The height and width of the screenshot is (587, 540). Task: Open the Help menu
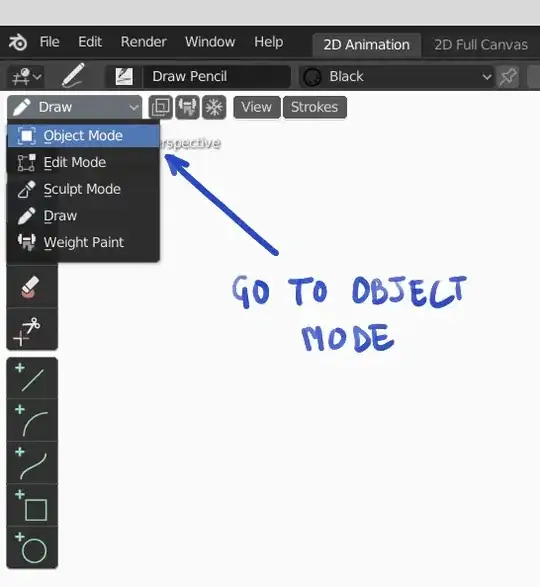point(269,42)
